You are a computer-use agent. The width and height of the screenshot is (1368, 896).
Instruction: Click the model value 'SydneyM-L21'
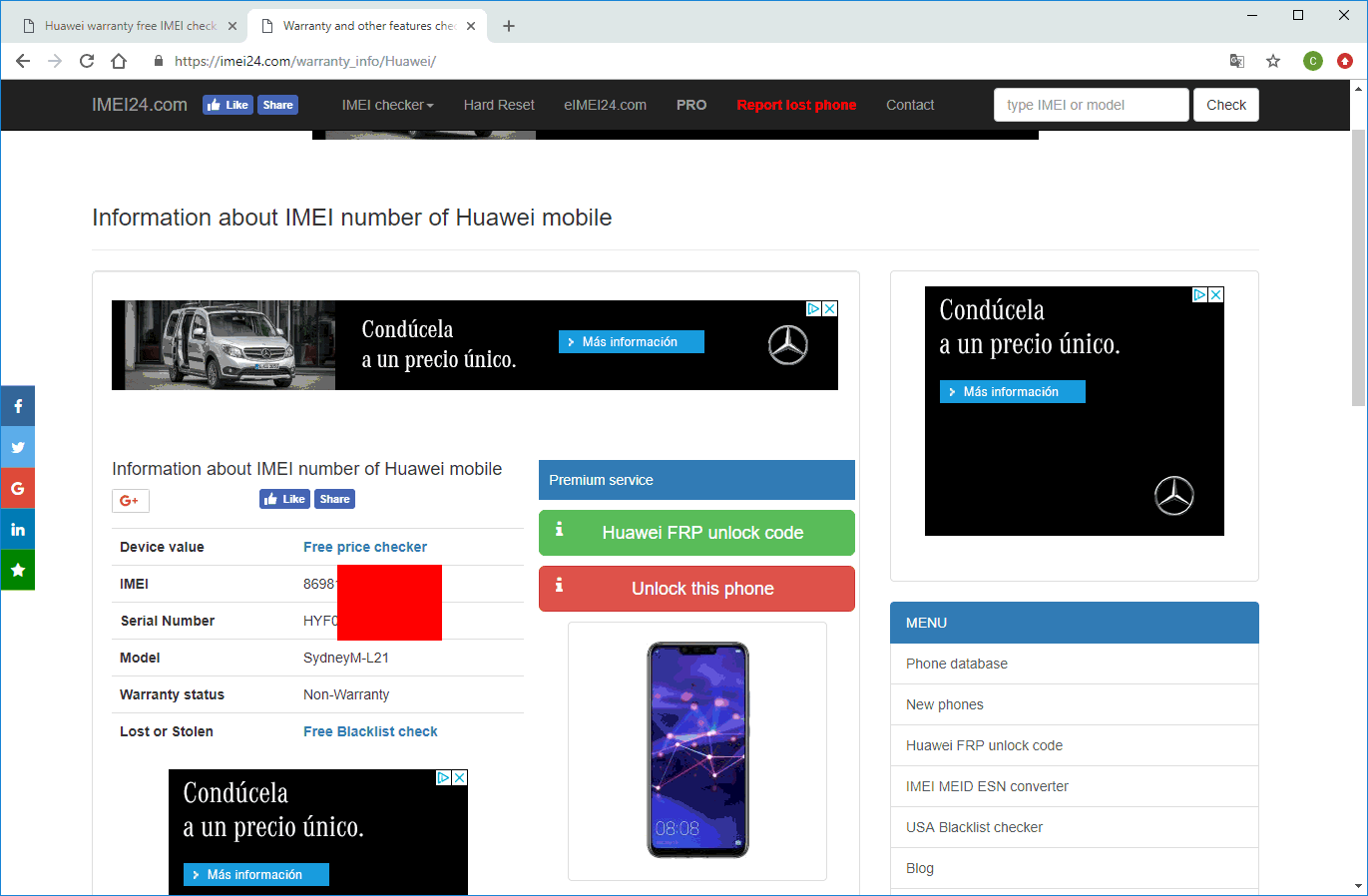pos(346,658)
